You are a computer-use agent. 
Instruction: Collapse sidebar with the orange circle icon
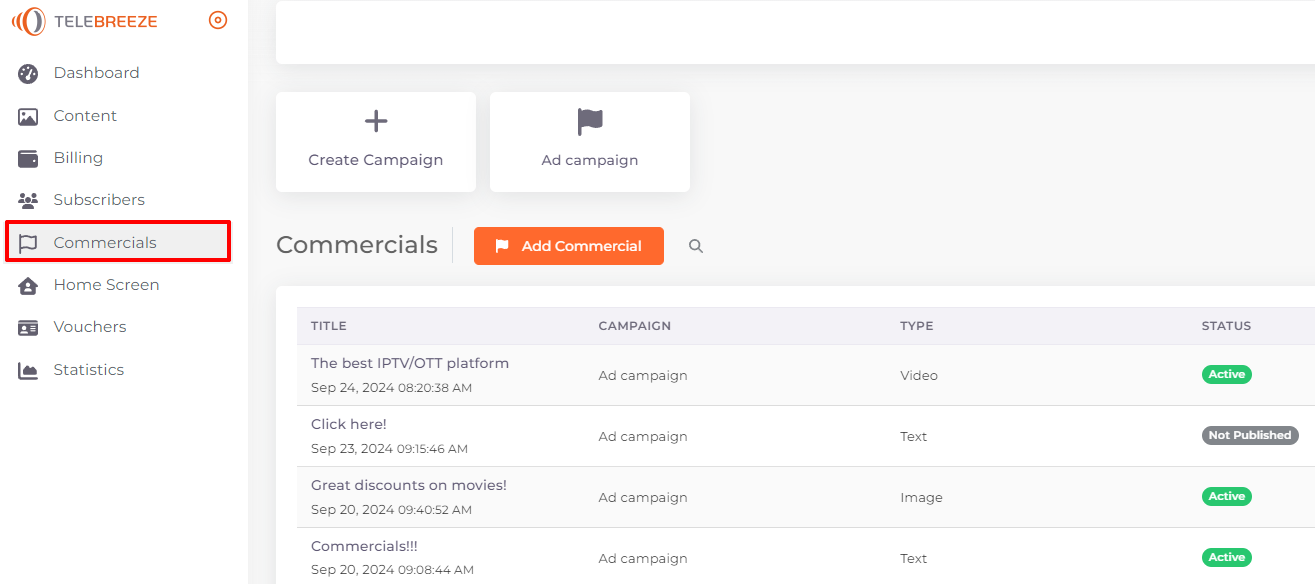click(x=218, y=20)
